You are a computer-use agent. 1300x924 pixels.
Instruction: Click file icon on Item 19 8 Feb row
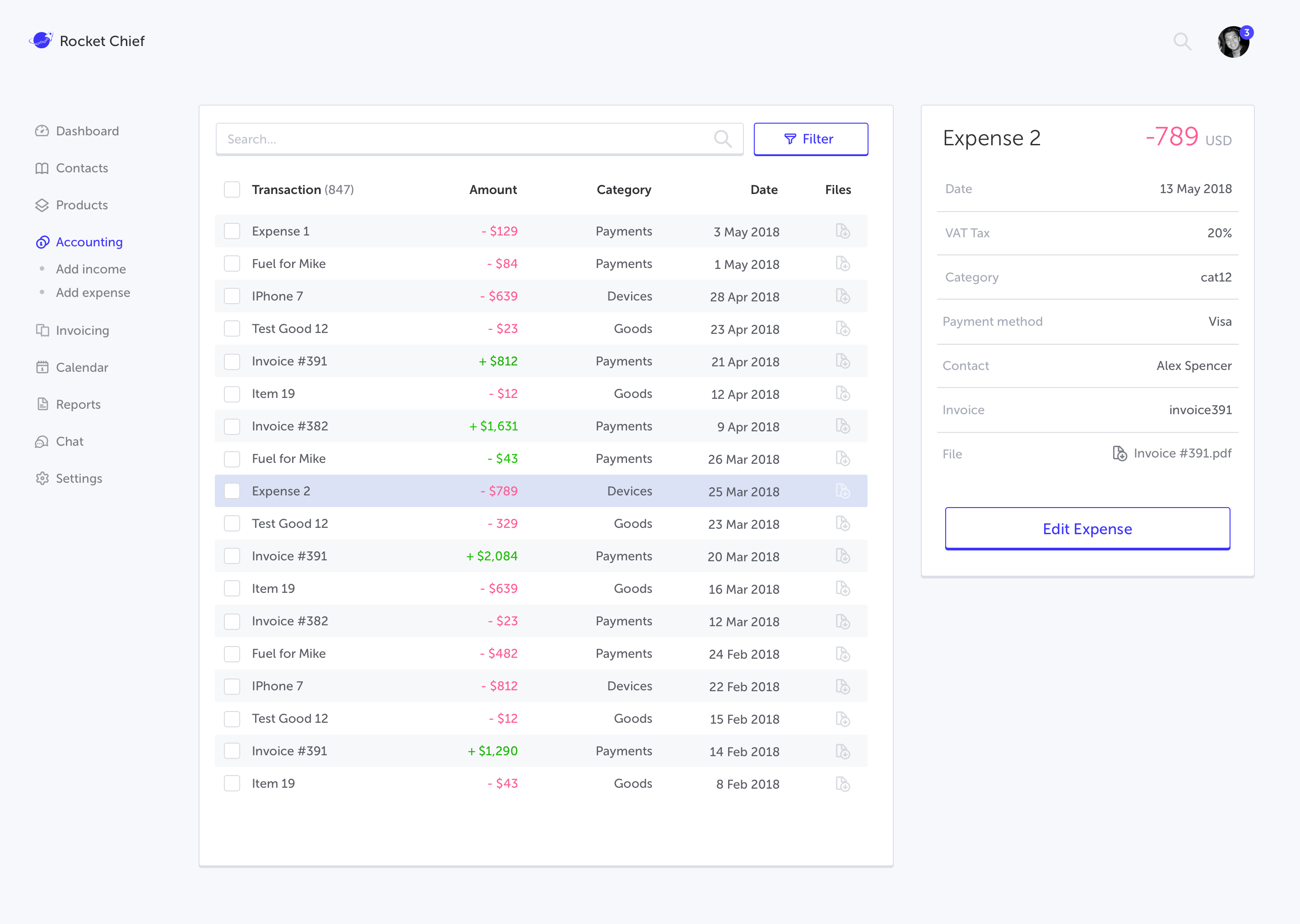click(x=842, y=784)
